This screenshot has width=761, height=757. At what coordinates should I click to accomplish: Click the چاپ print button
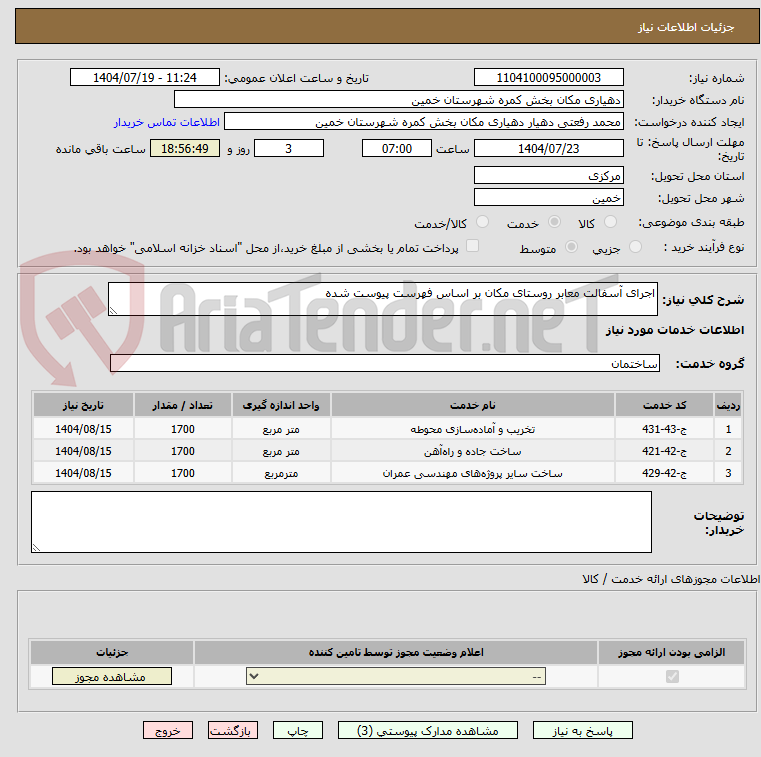298,730
